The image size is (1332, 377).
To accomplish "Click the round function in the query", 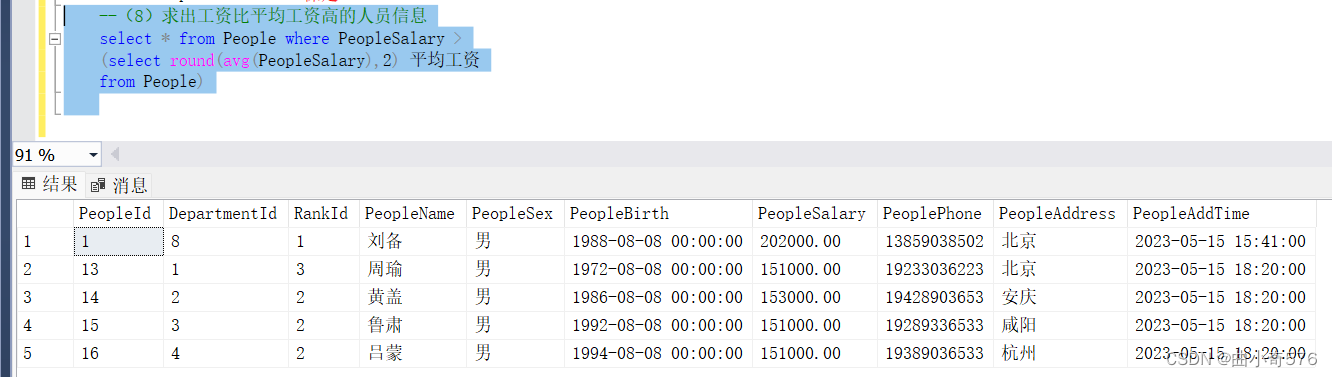I will click(192, 60).
